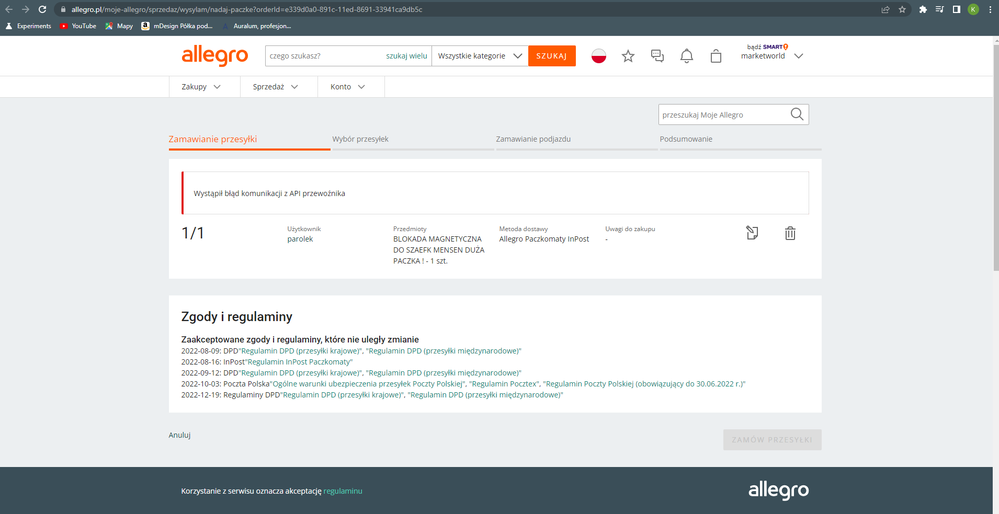
Task: Open browser side panel icon
Action: pyautogui.click(x=956, y=10)
